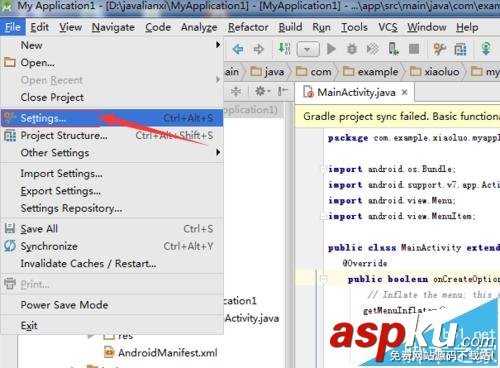Screen dimensions: 500x368
Task: Click the Synchronize refresh icon
Action: coord(10,246)
